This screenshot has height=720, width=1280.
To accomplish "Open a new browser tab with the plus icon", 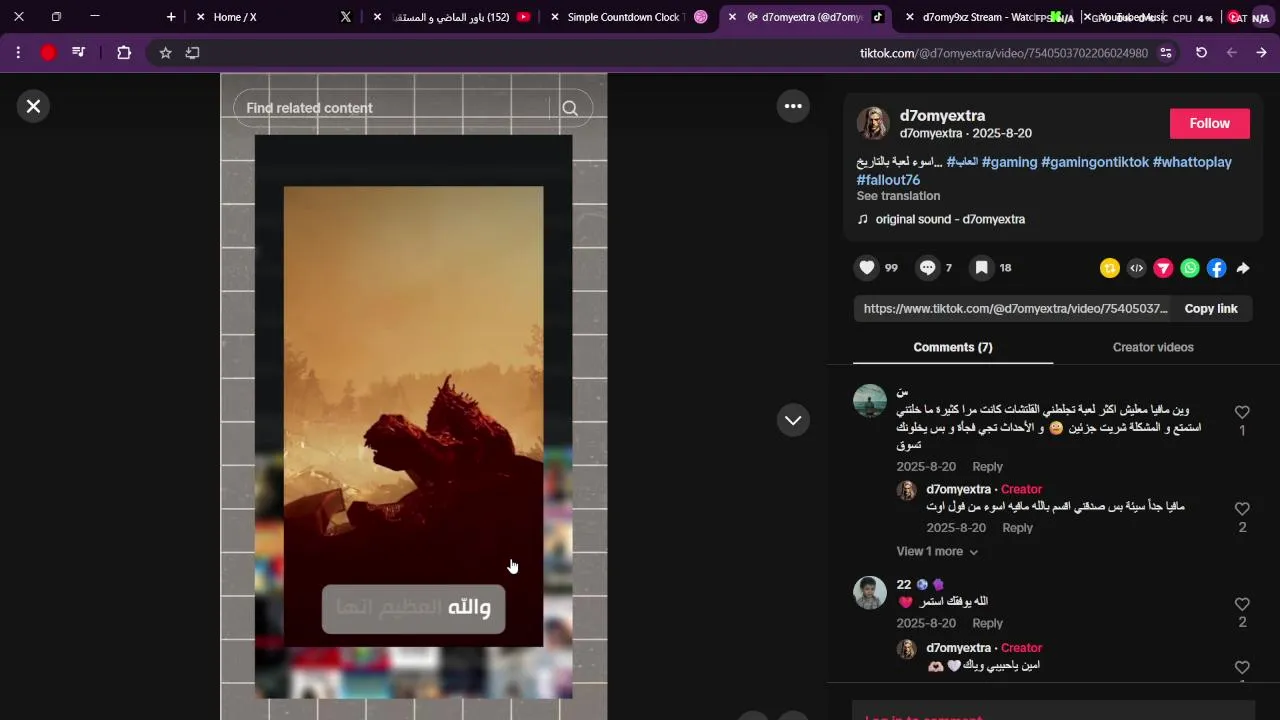I will pos(171,17).
